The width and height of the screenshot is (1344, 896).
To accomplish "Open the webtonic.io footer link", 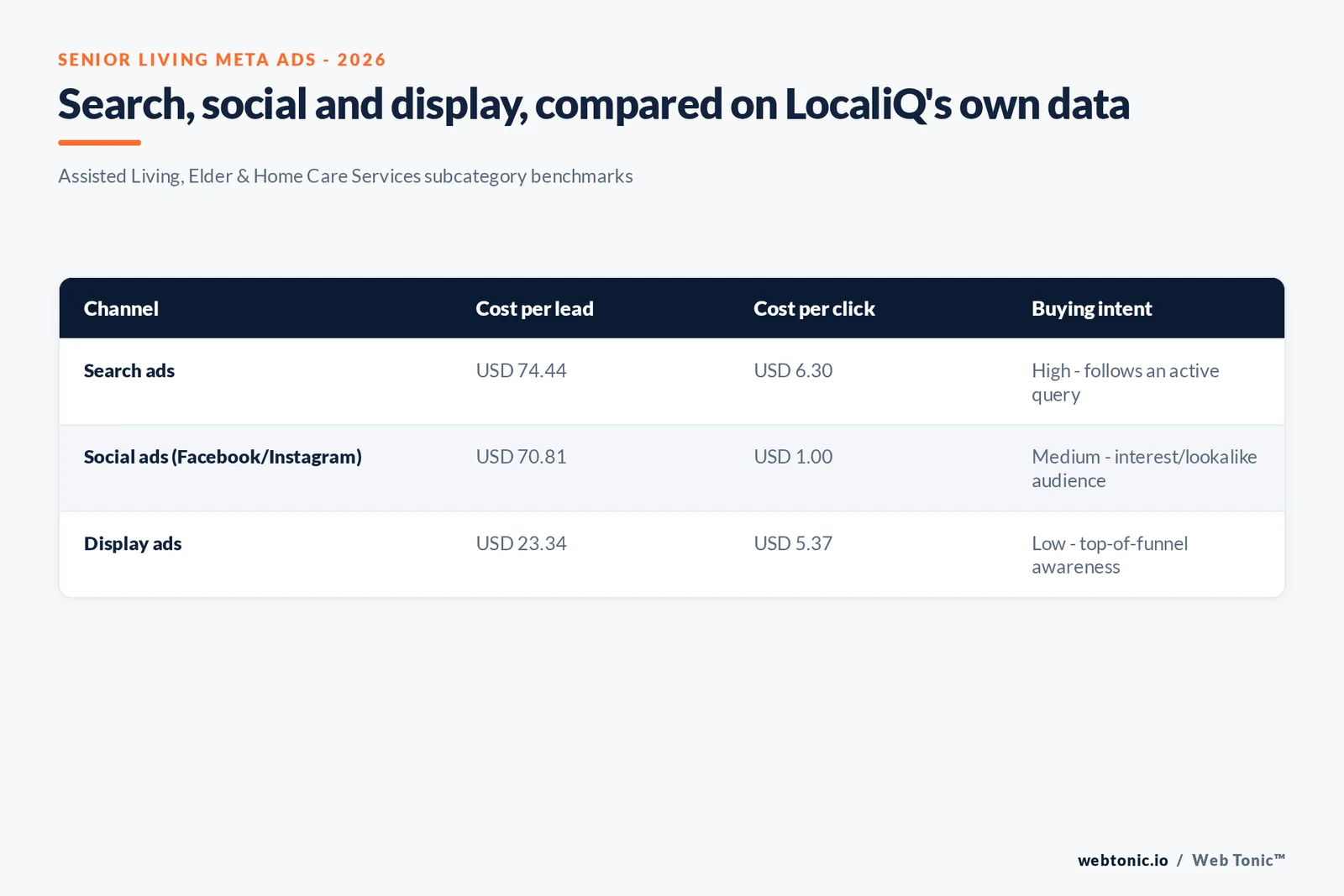I will click(1122, 860).
